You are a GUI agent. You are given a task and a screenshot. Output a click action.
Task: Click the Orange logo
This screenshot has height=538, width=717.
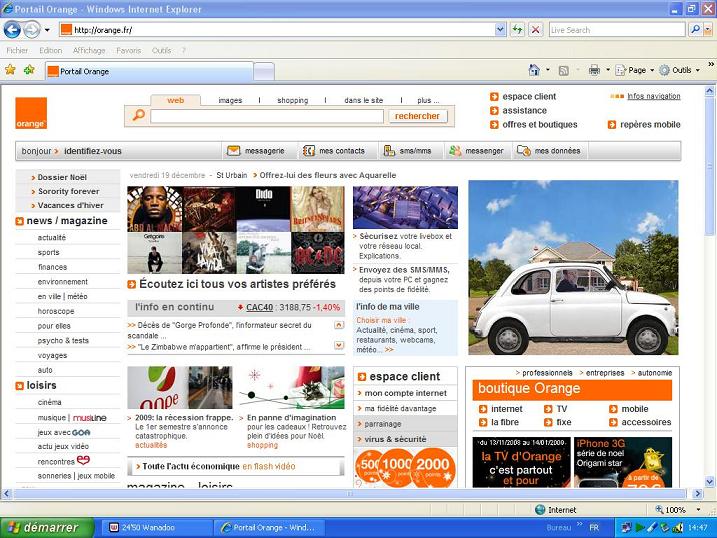[x=31, y=113]
